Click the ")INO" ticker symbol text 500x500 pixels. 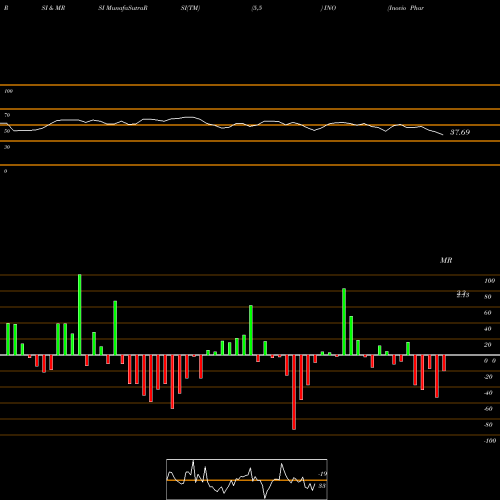328,8
